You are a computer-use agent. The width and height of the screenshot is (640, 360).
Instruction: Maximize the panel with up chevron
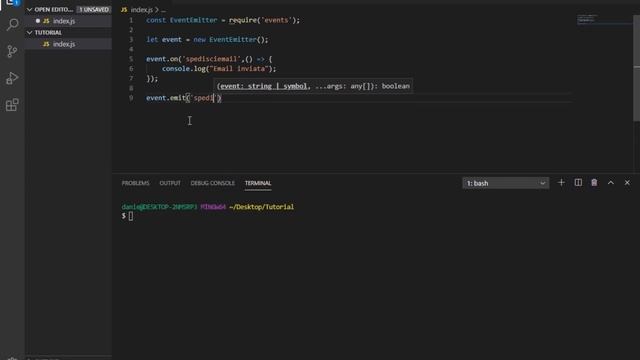[x=611, y=183]
